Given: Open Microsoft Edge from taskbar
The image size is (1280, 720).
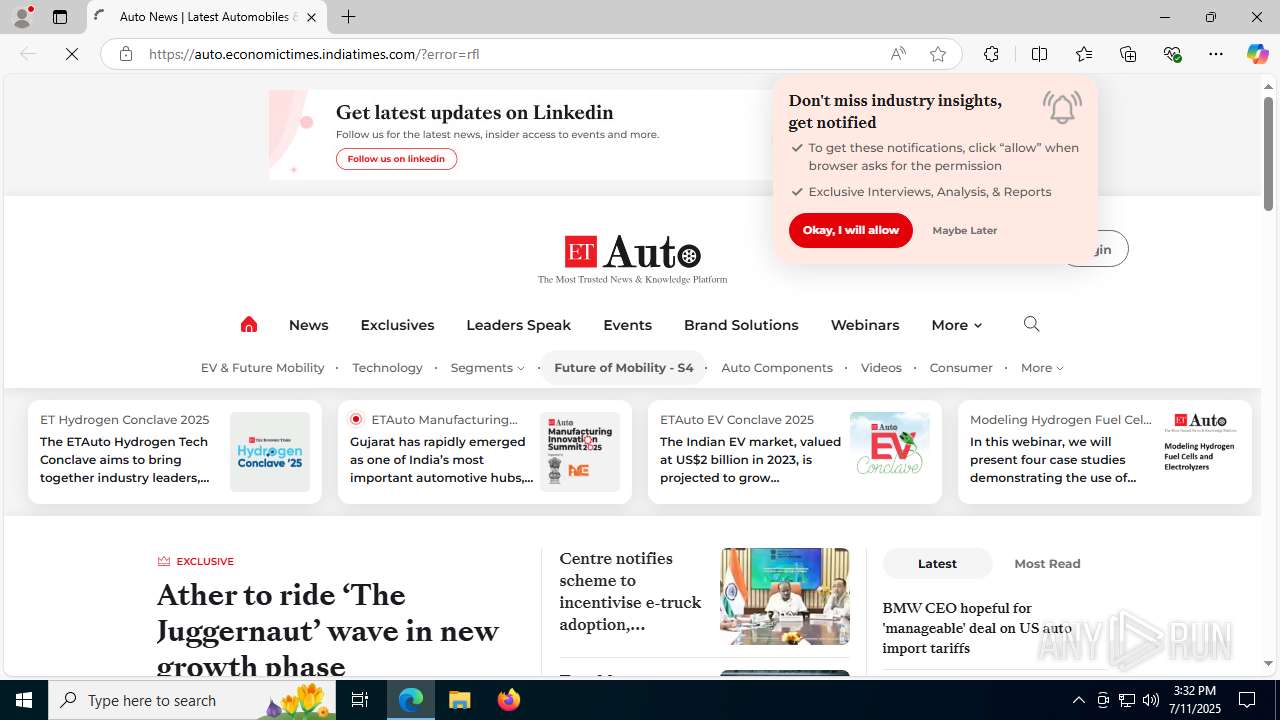Looking at the screenshot, I should coord(411,700).
